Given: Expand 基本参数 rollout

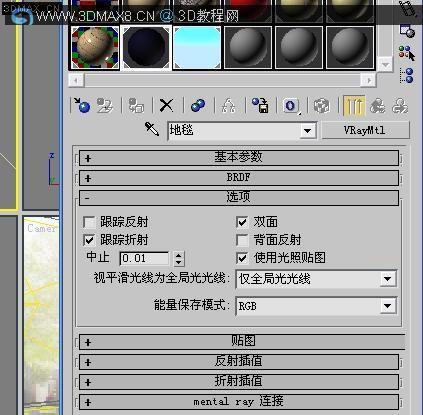Looking at the screenshot, I should click(239, 157).
